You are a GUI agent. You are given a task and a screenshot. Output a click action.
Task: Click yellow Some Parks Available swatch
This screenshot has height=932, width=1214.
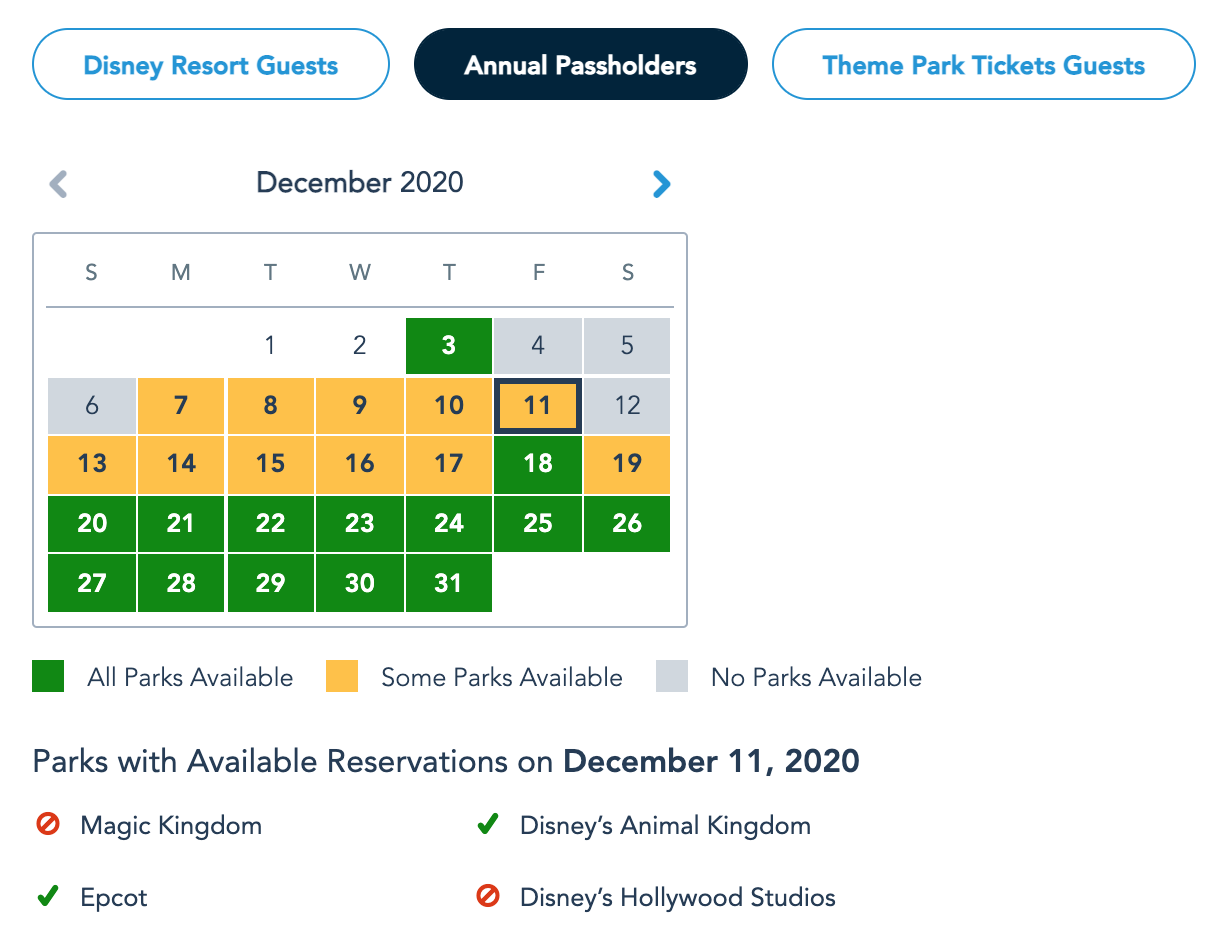[342, 677]
